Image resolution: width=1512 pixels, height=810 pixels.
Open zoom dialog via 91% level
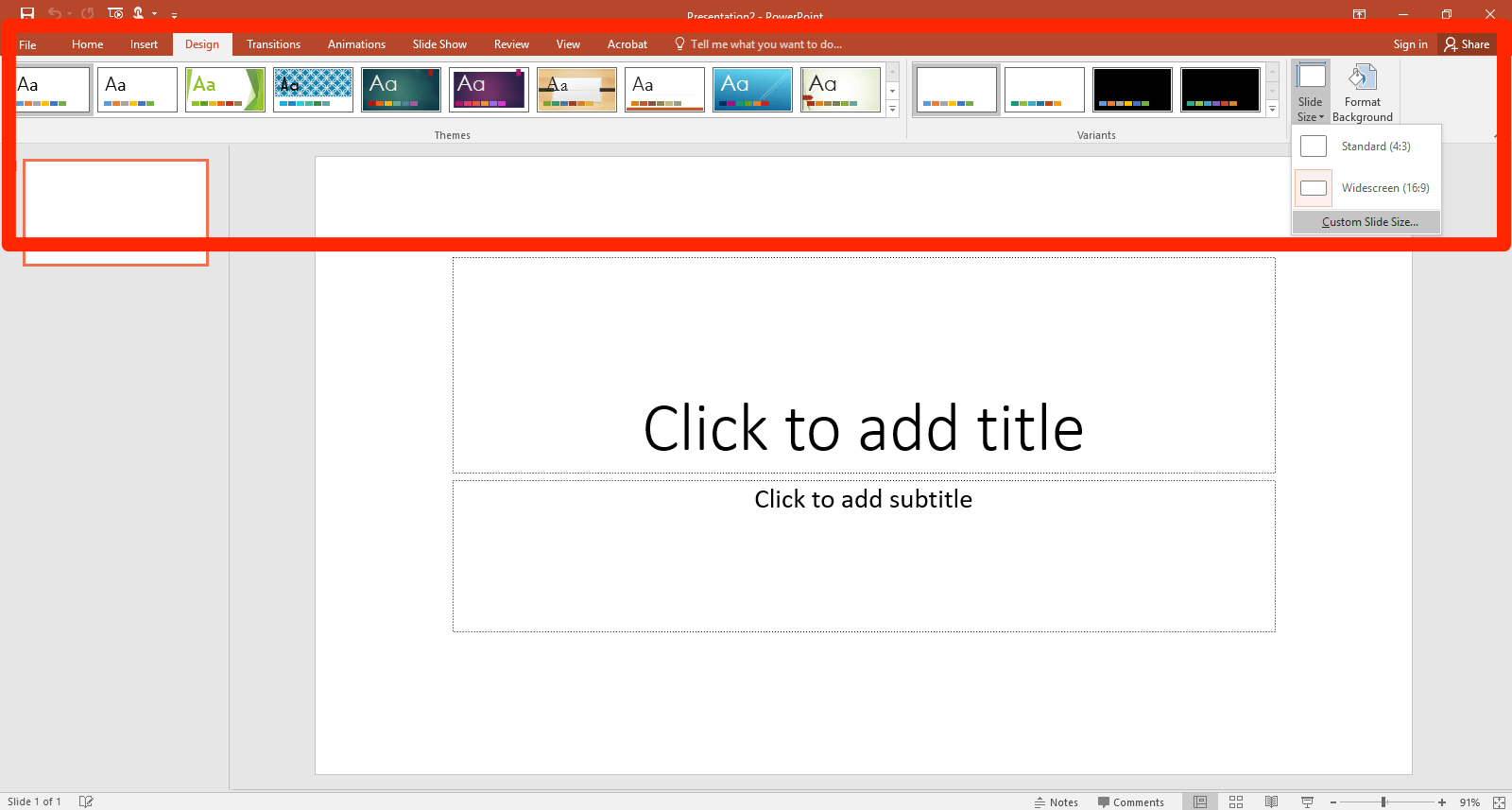point(1469,802)
